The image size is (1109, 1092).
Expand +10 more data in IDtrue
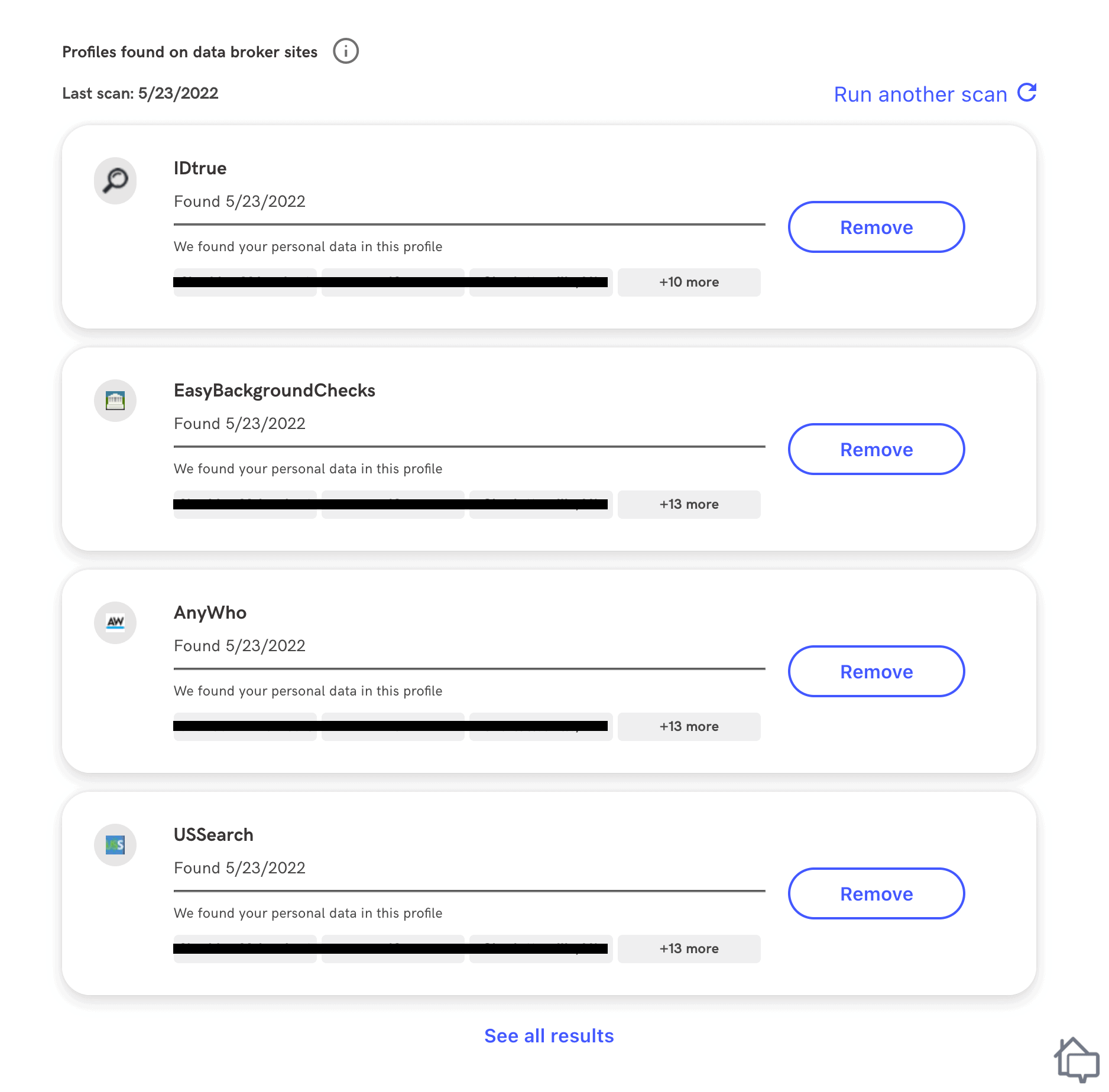coord(689,282)
